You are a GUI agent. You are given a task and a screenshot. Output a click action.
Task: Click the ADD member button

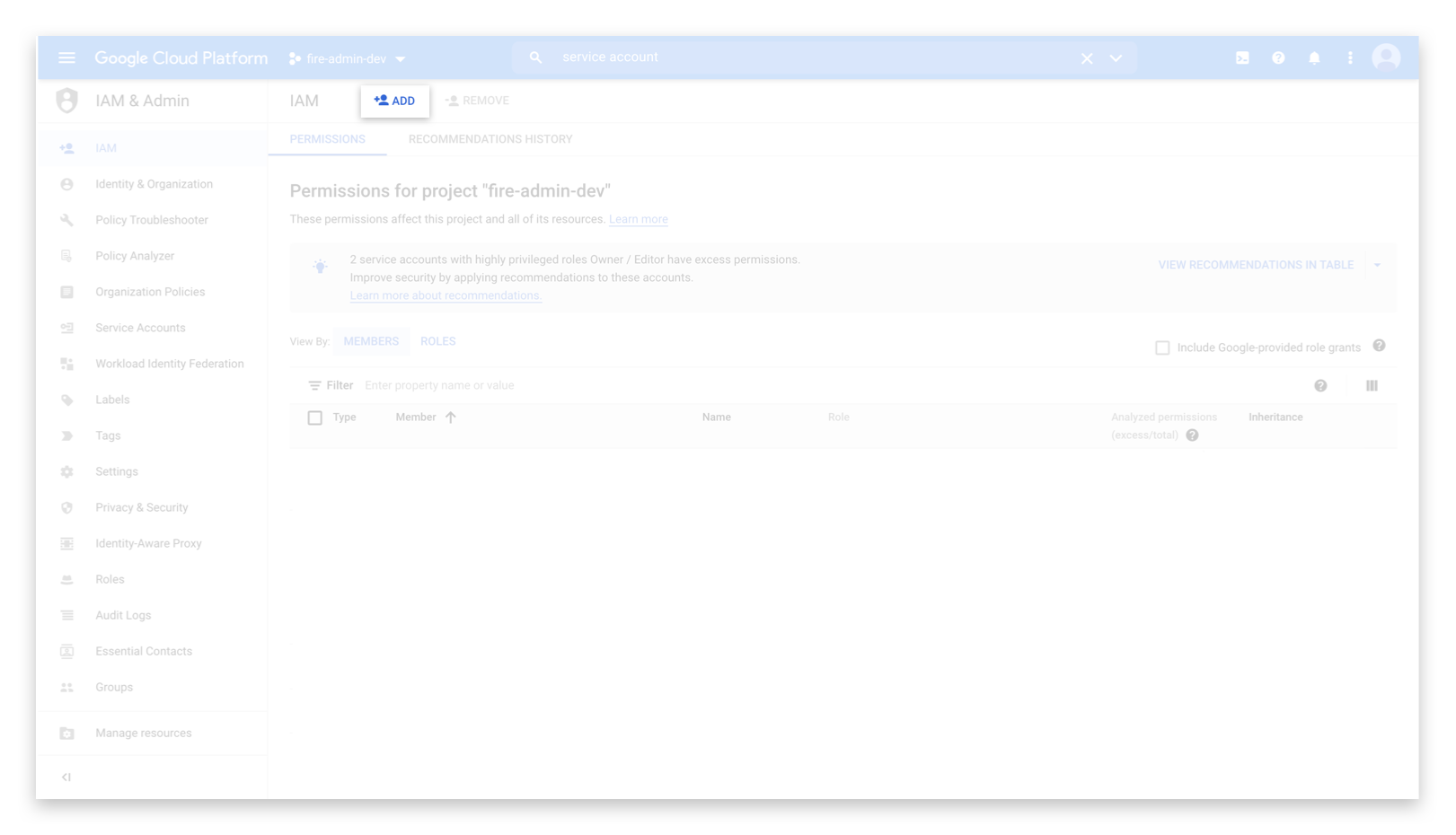394,101
